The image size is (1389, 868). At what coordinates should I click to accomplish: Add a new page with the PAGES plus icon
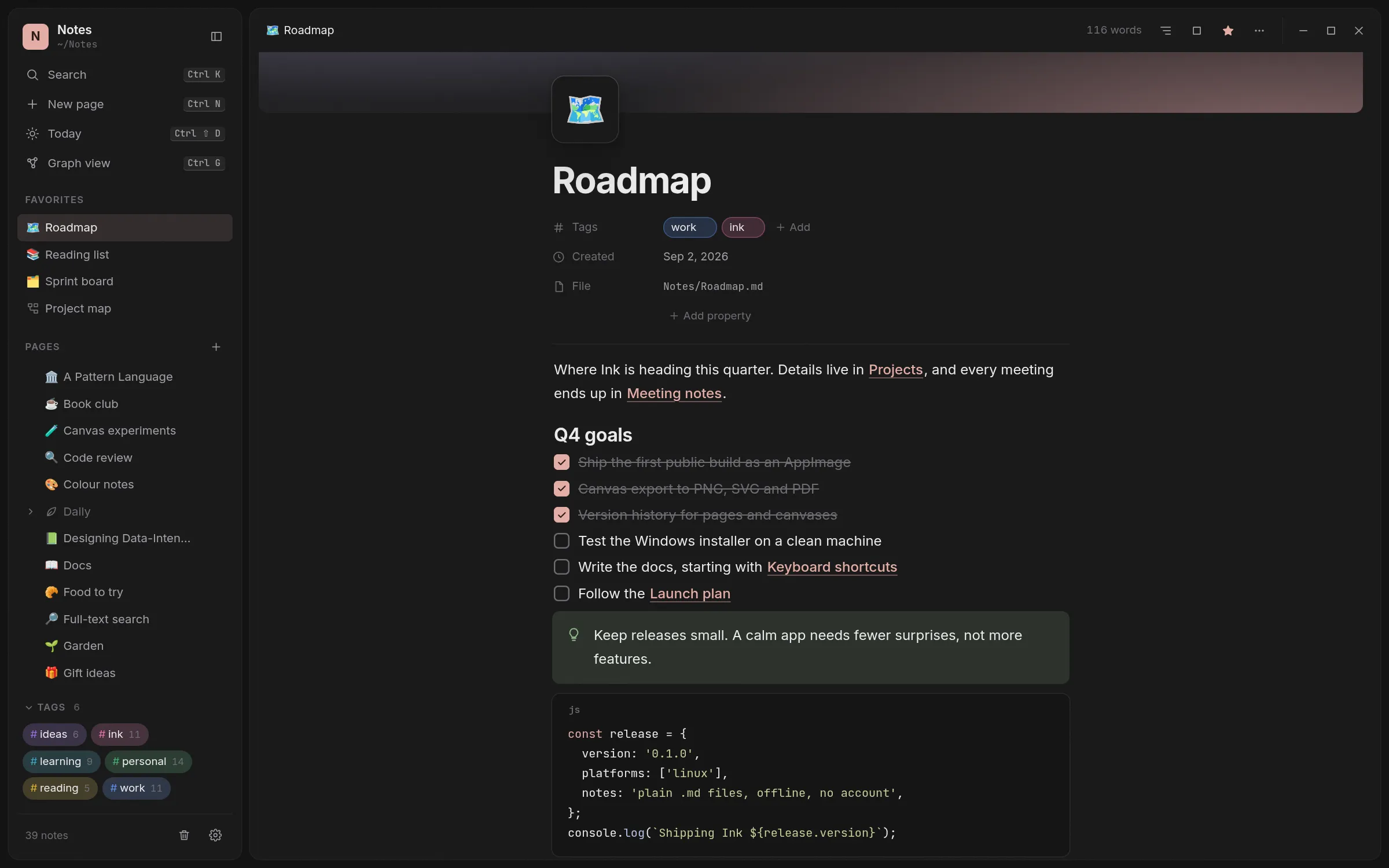click(x=216, y=347)
